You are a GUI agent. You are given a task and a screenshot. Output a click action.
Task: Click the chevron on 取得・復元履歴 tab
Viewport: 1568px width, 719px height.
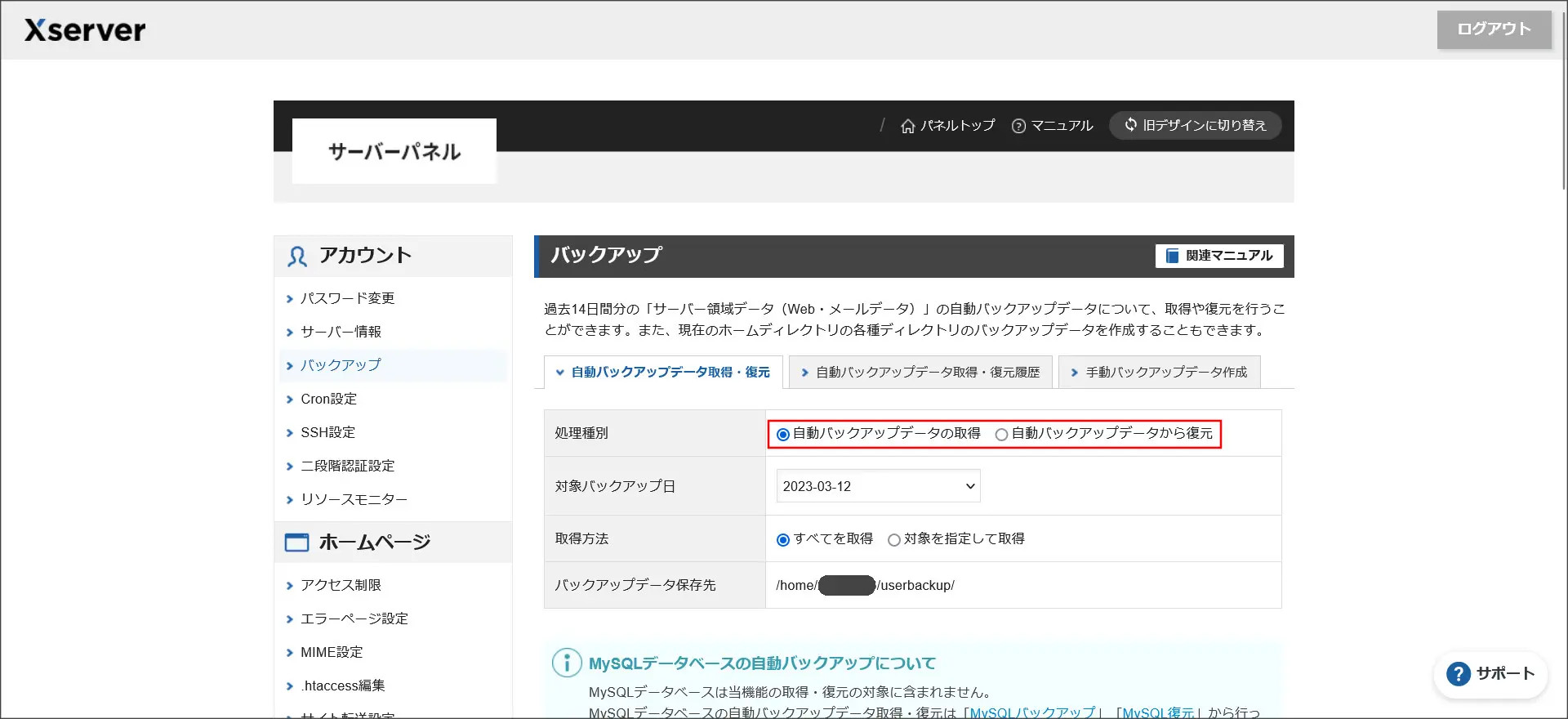[x=804, y=373]
